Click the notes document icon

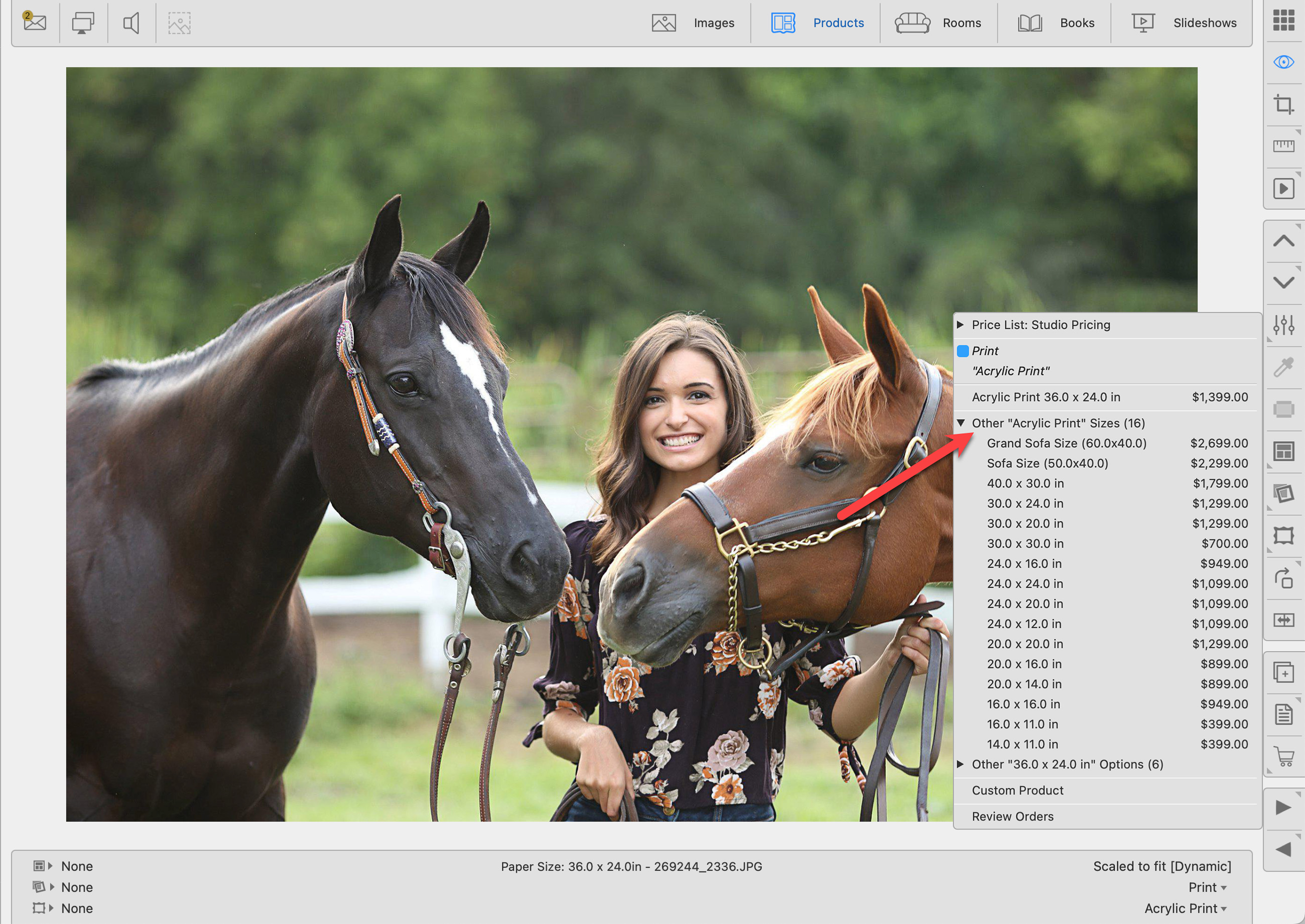(x=1283, y=714)
